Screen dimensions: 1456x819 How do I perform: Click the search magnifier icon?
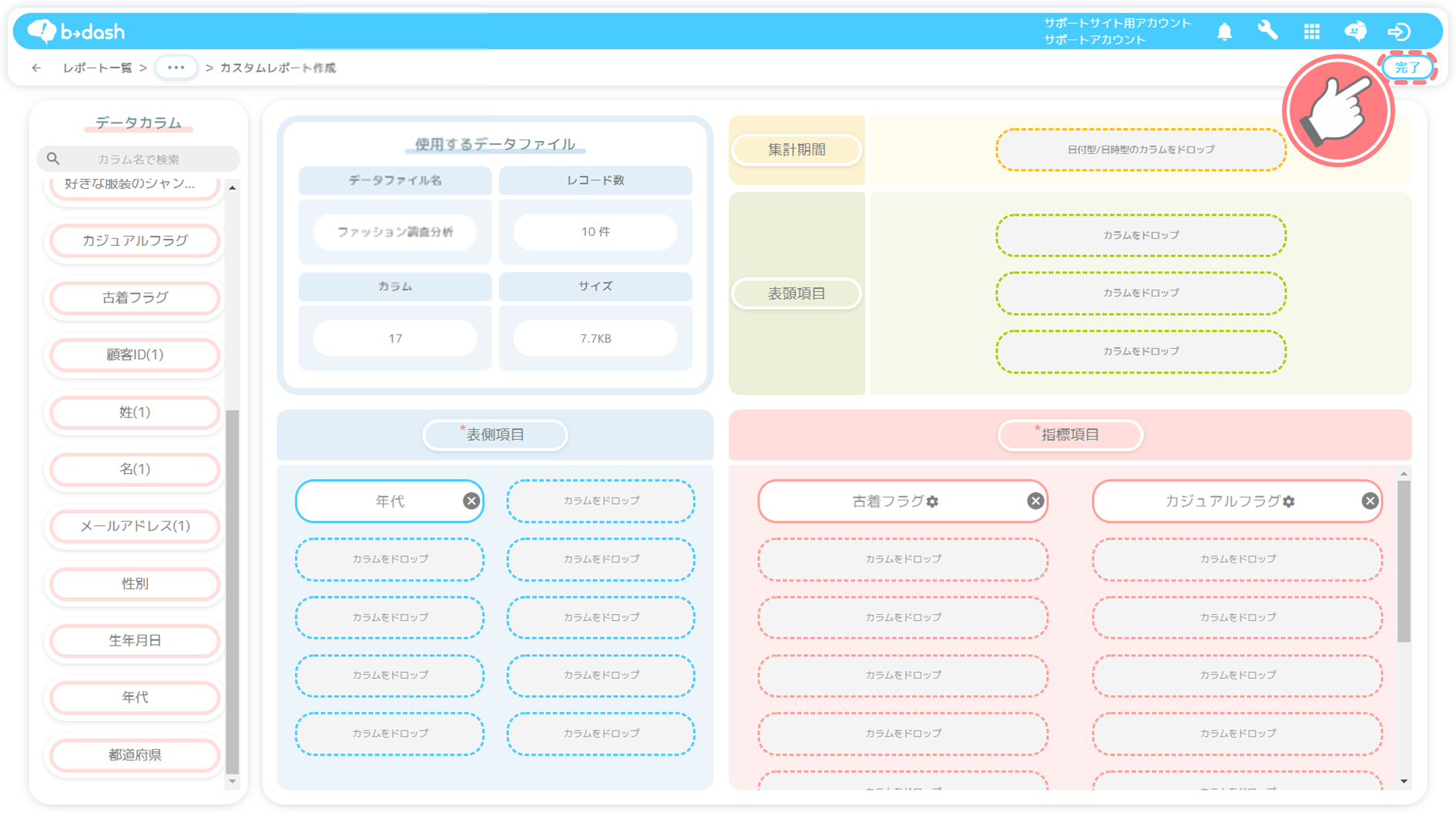coord(53,159)
